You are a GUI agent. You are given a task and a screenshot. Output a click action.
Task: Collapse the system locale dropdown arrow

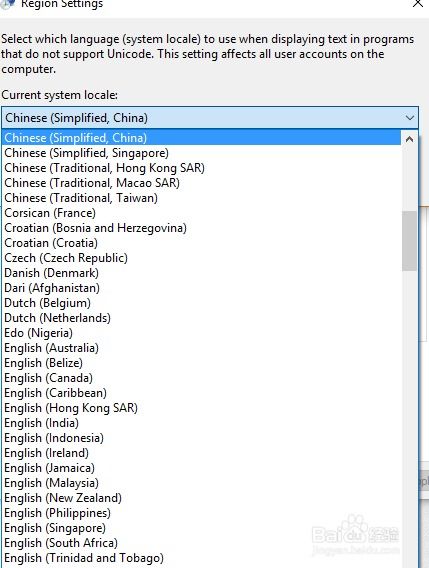coord(410,118)
